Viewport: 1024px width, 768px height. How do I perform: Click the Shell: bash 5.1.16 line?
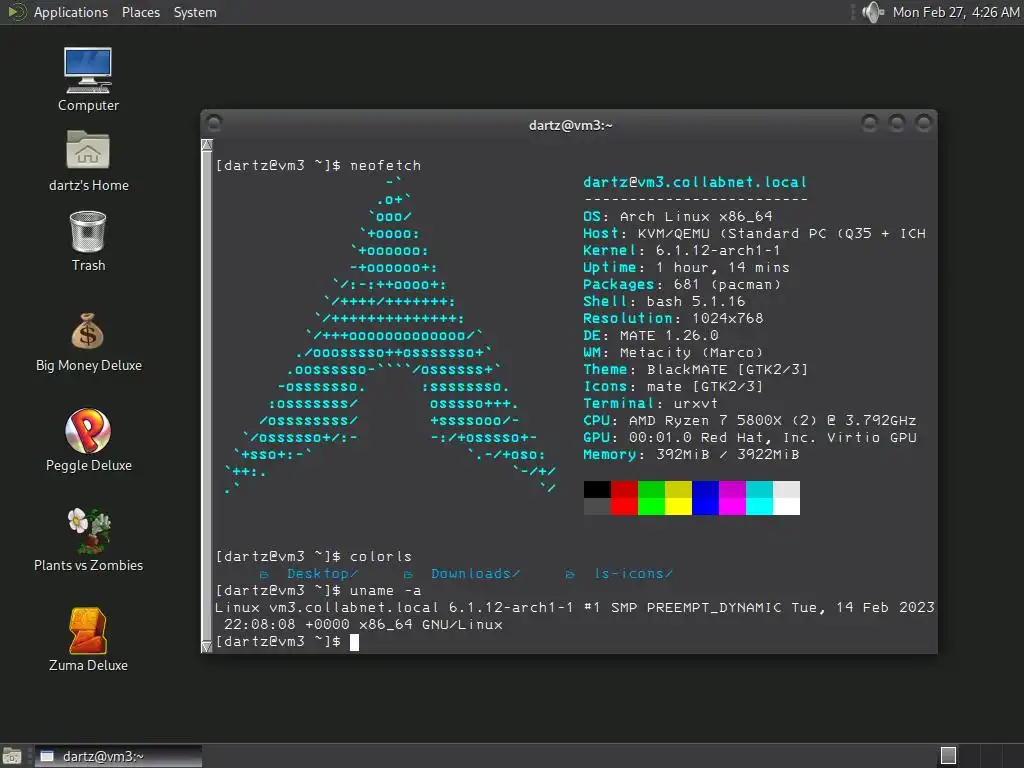(664, 301)
